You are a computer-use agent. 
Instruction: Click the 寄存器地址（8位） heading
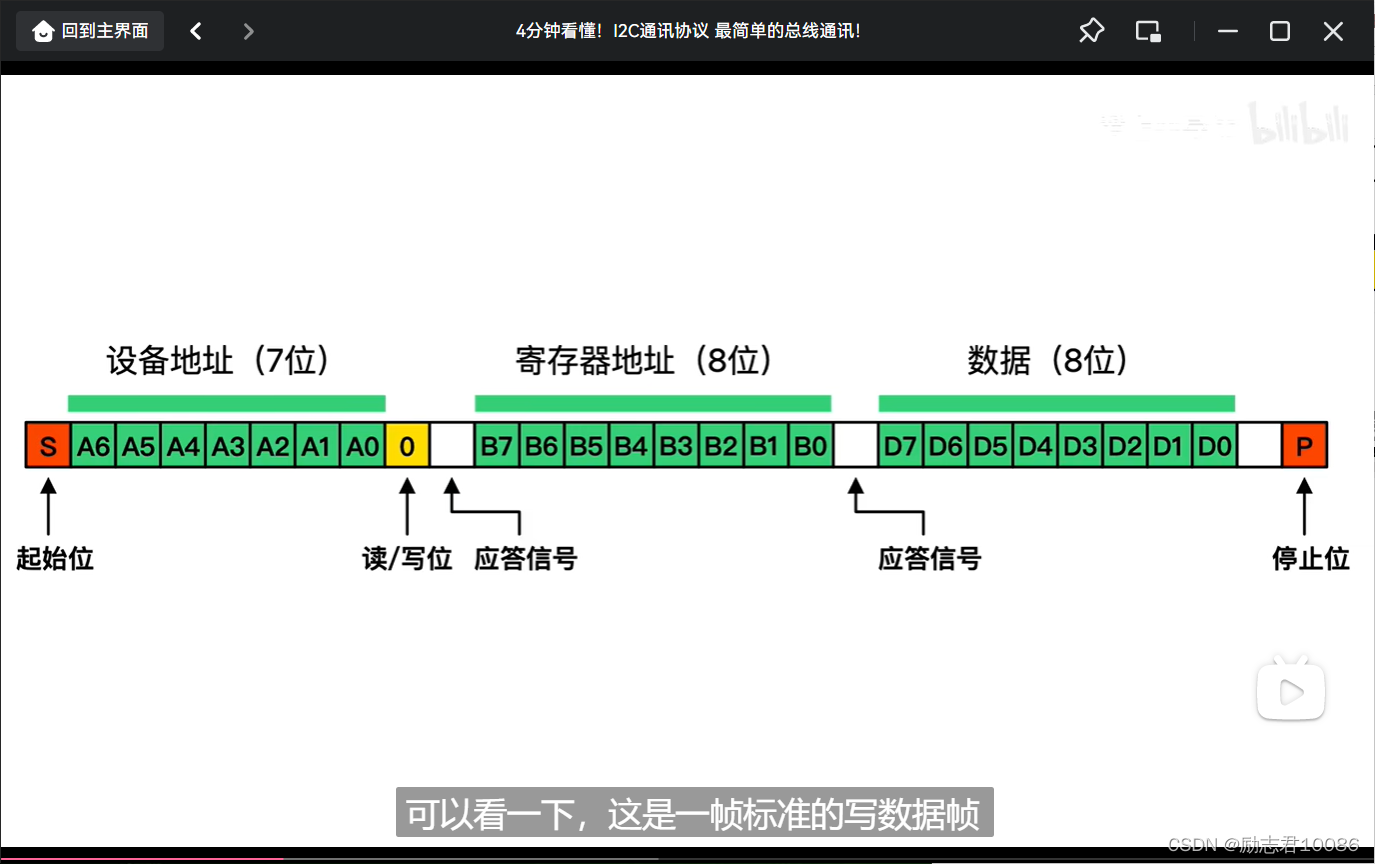pos(645,360)
